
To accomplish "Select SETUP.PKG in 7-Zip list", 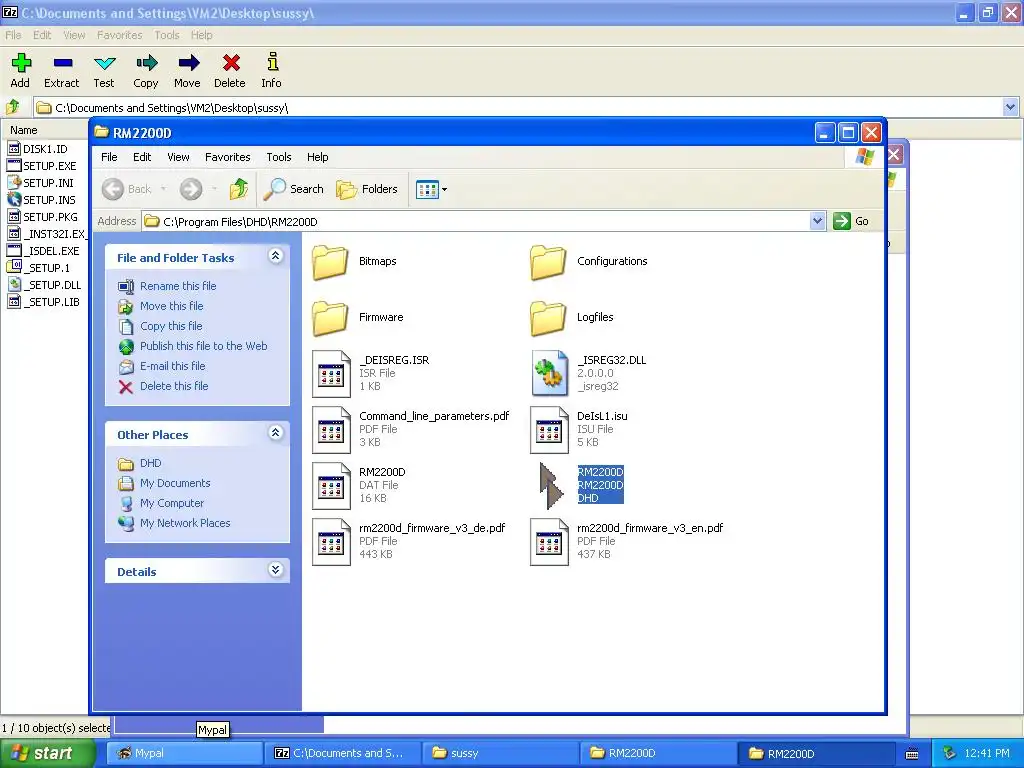I will pos(42,217).
